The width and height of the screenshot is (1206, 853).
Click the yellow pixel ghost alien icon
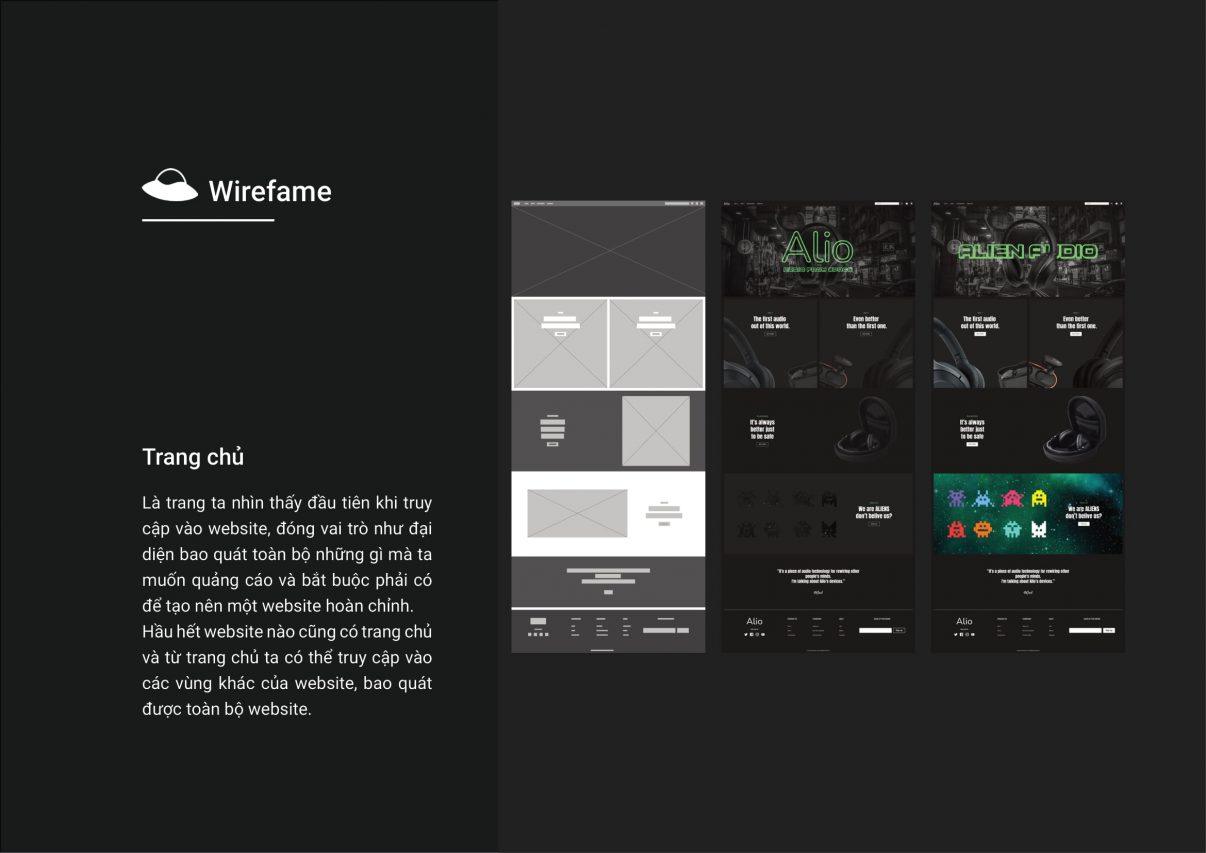(1039, 498)
